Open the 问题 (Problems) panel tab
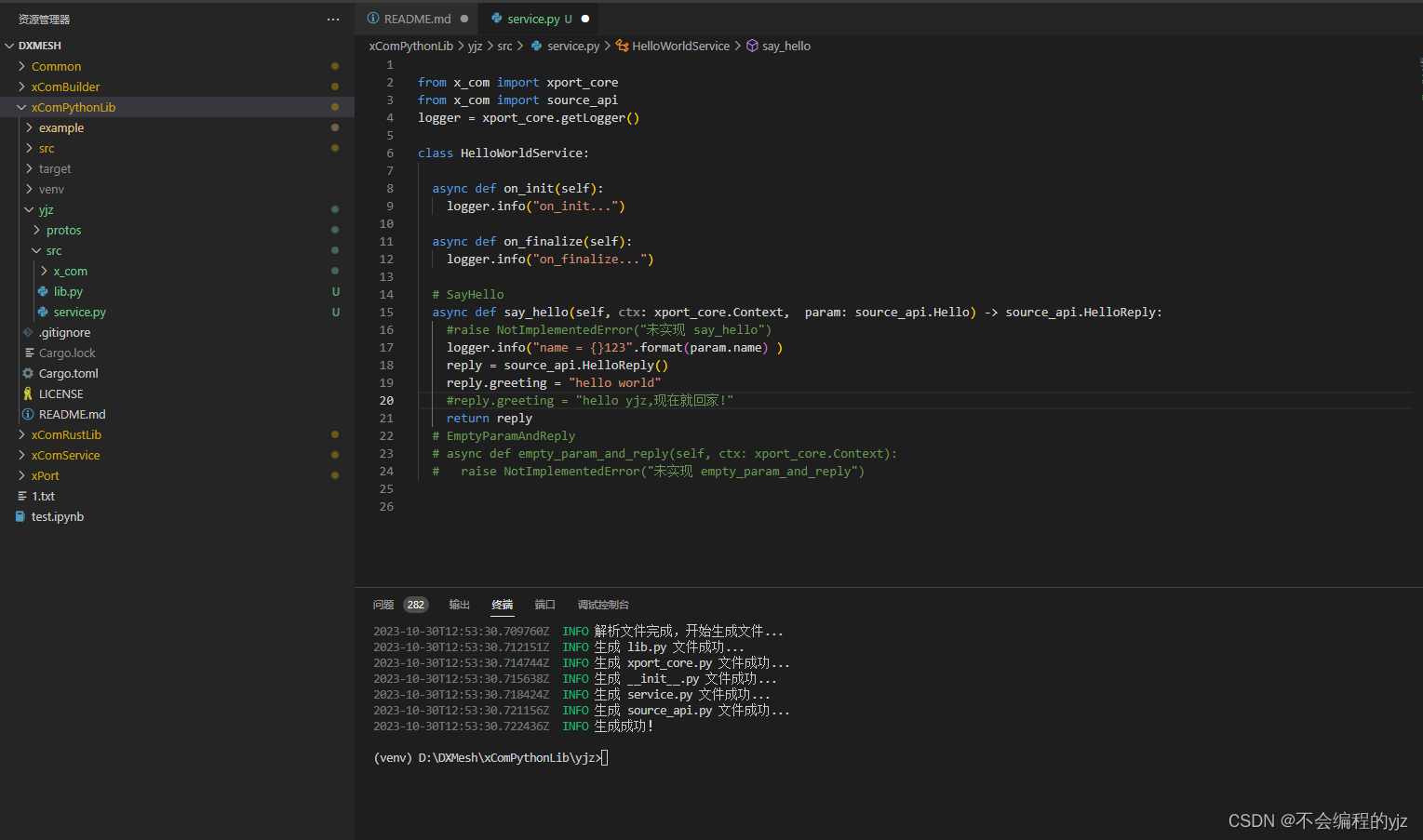Screen dimensions: 1423x840 click(383, 605)
